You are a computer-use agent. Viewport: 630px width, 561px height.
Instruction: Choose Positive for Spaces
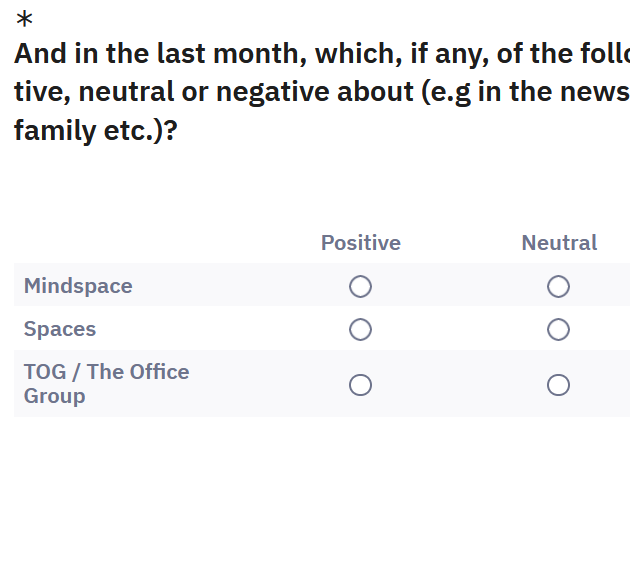tap(360, 330)
